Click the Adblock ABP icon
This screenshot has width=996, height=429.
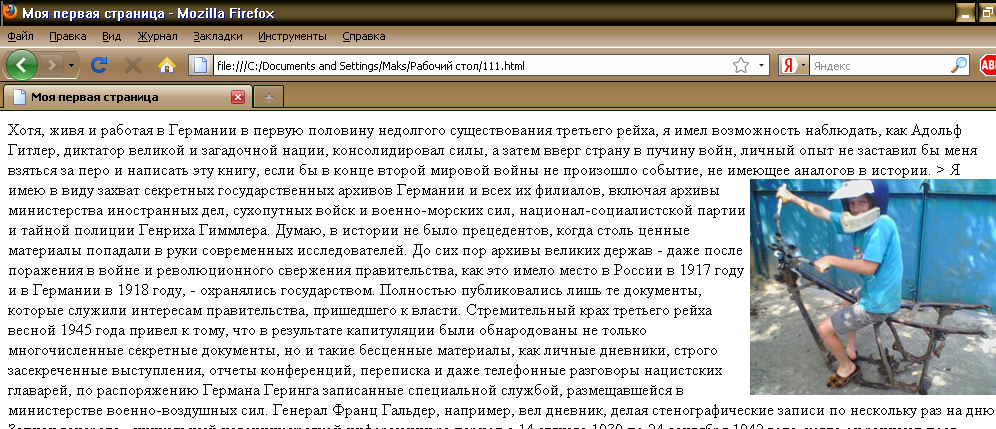point(988,65)
